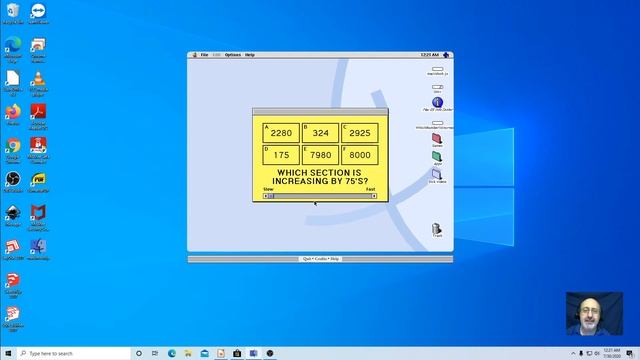Screen dimensions: 640x360
Task: Select section E showing 7980
Action: 320,155
